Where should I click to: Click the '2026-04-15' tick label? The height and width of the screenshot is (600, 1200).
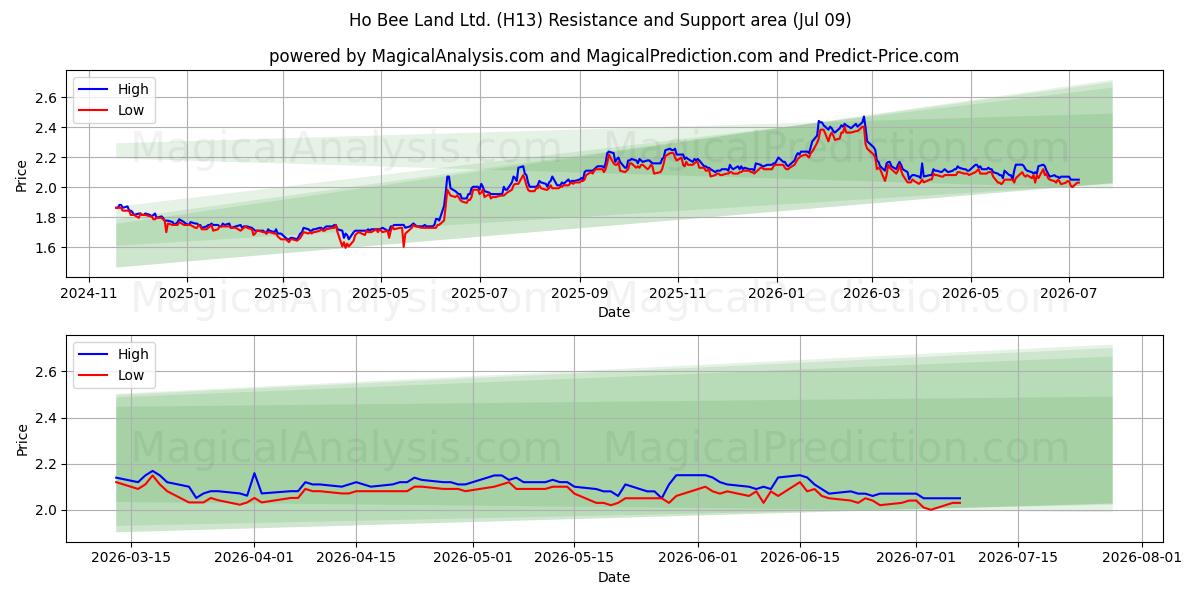click(355, 558)
